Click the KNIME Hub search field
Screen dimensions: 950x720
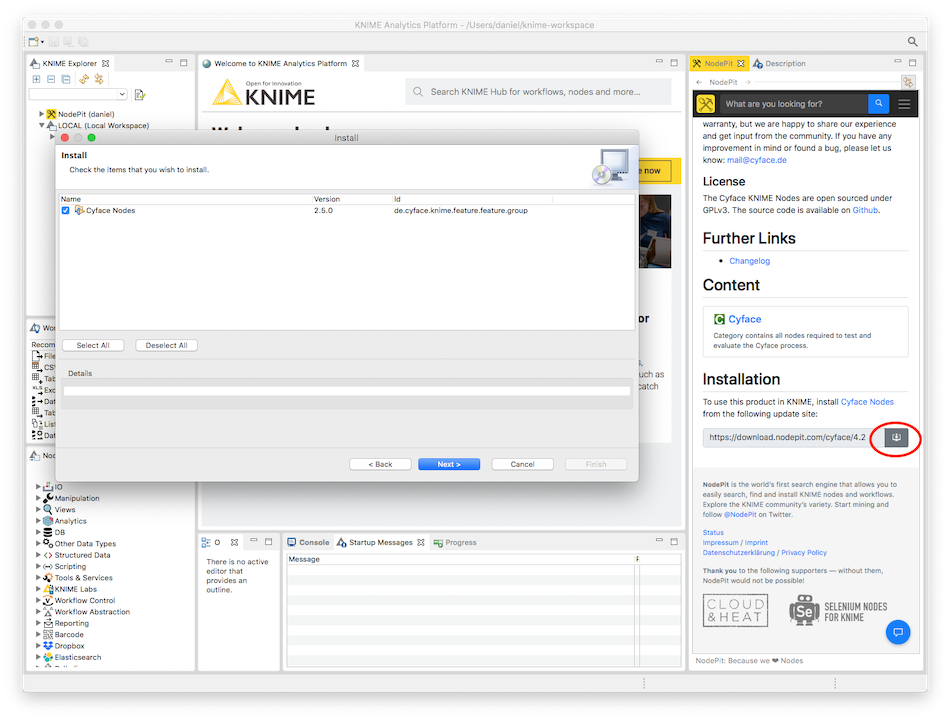click(538, 92)
